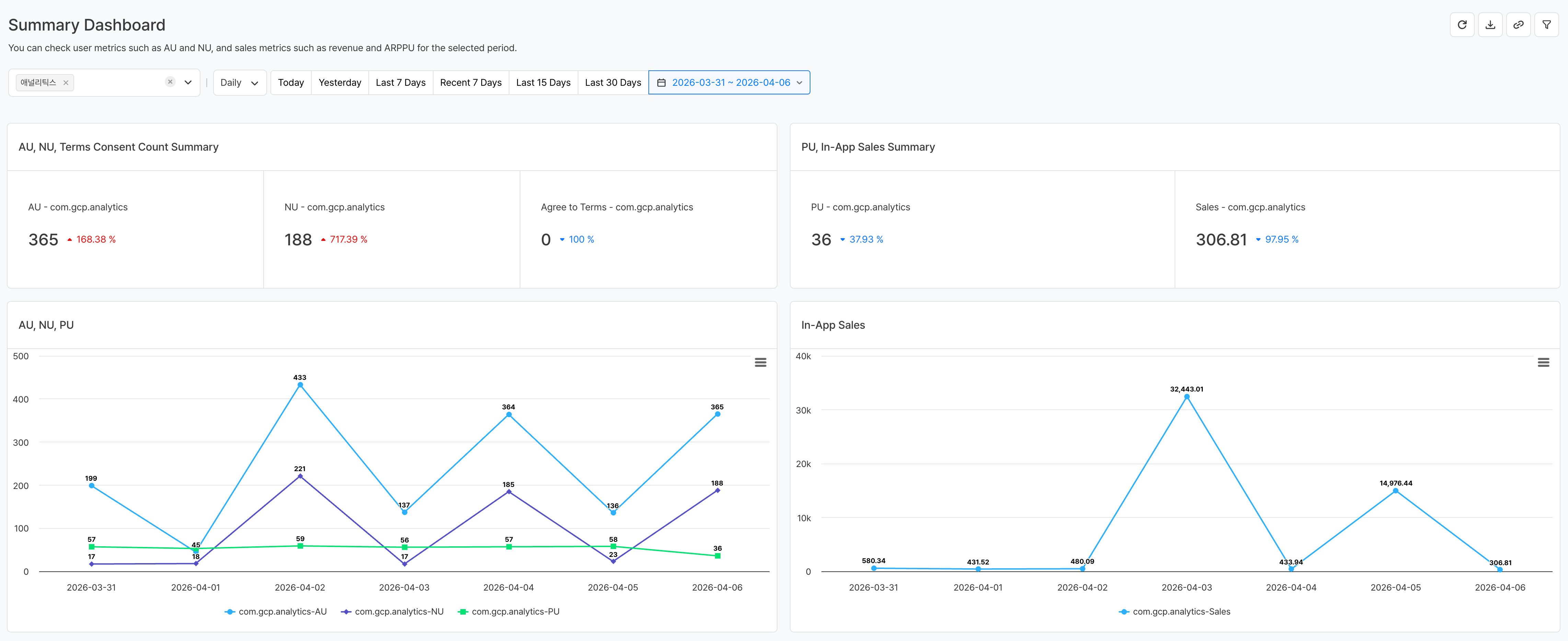1568x641 pixels.
Task: Open the Daily interval dropdown
Action: coord(239,83)
